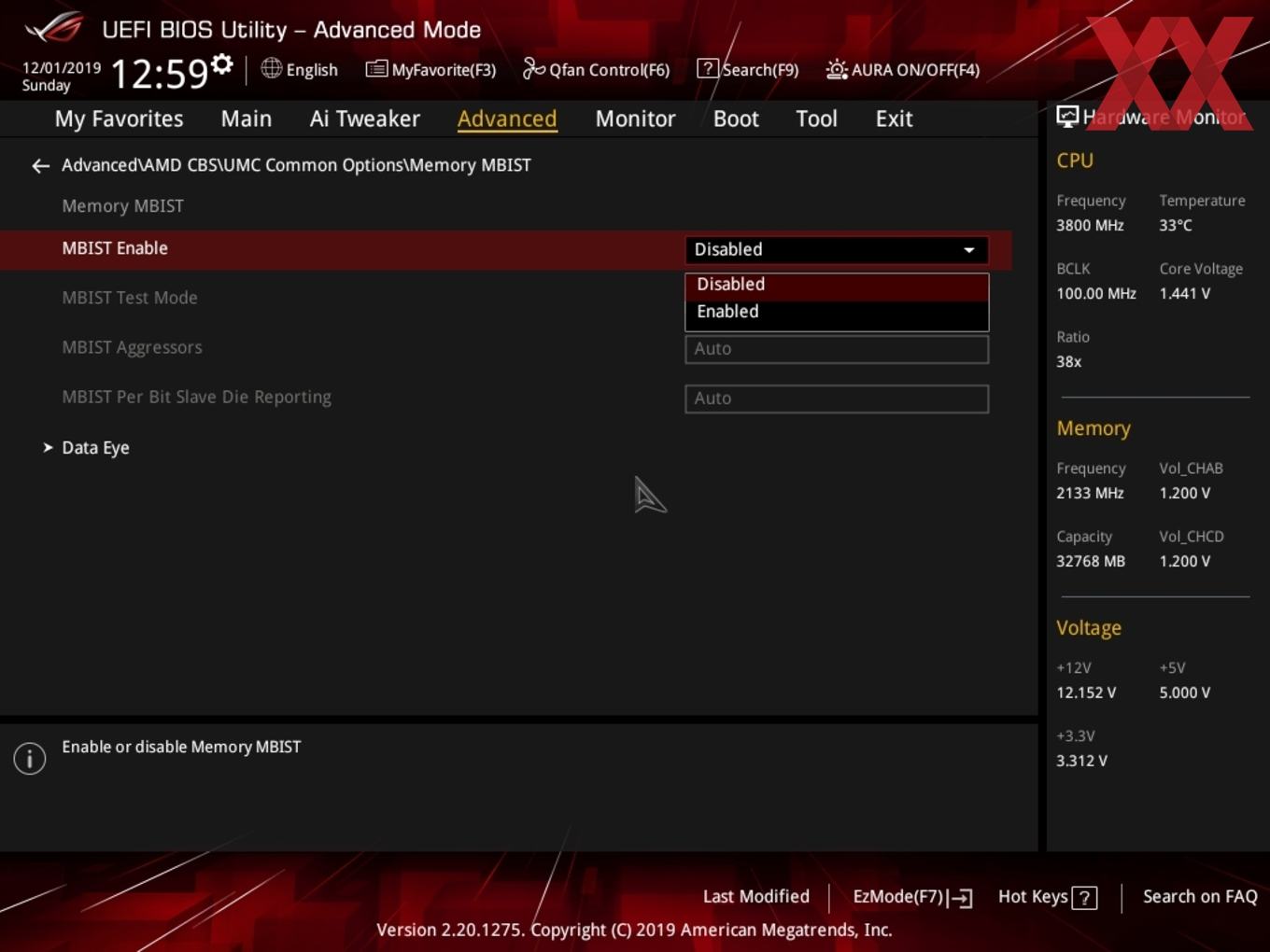Image resolution: width=1270 pixels, height=952 pixels.
Task: Click the Ratio value 38x
Action: click(1068, 362)
